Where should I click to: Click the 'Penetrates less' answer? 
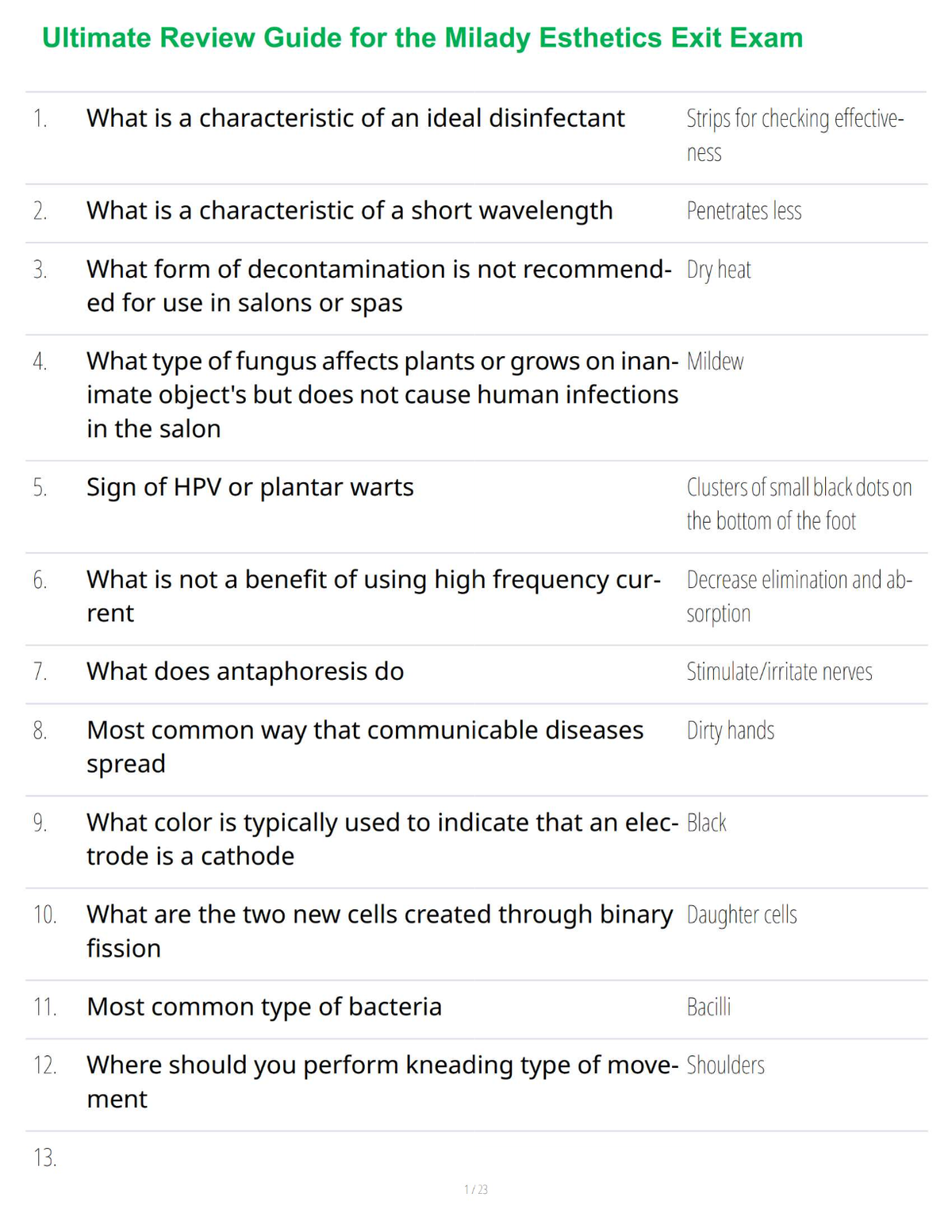744,210
